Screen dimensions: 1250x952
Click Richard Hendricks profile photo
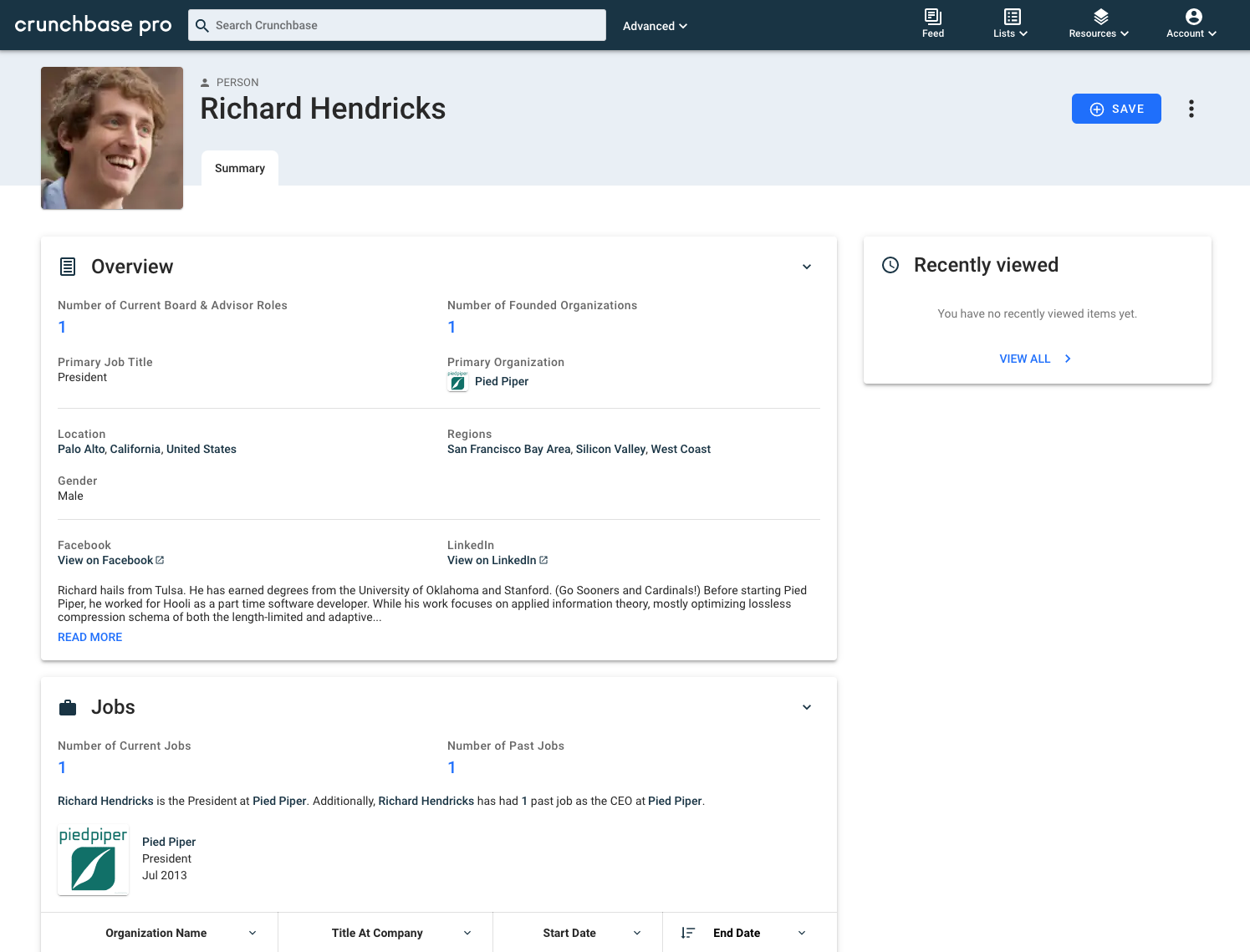coord(112,138)
